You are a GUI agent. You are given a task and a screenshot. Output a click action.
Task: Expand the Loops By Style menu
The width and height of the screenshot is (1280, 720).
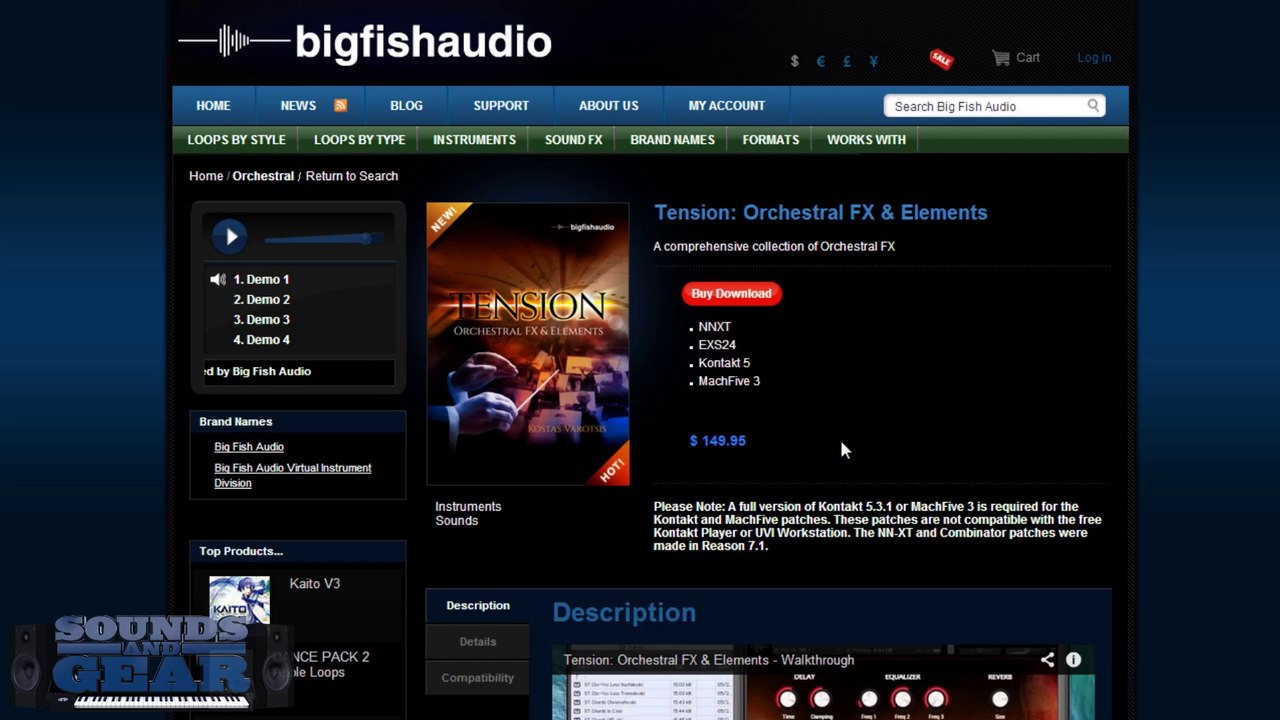(236, 139)
